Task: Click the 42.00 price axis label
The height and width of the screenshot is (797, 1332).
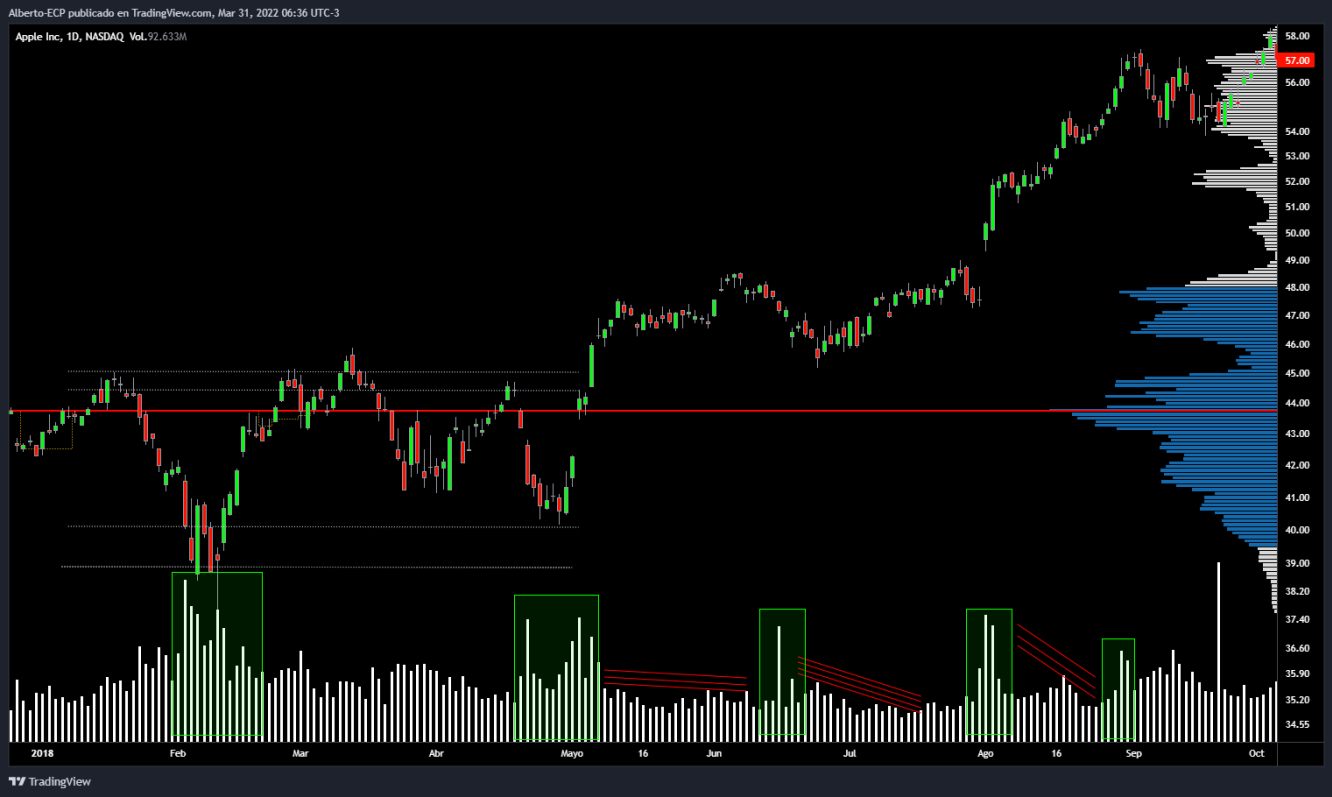Action: point(1297,466)
